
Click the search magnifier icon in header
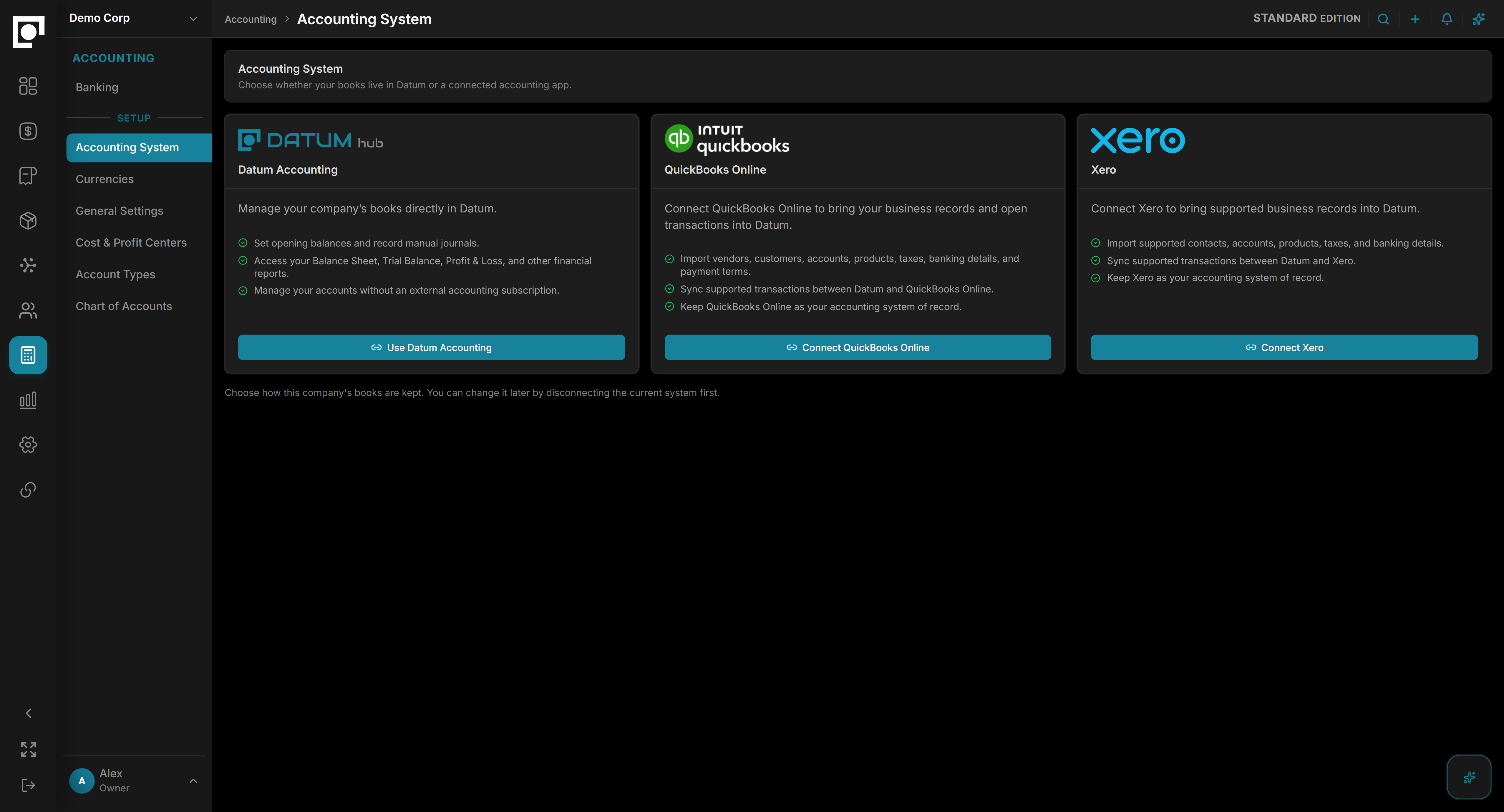(x=1383, y=19)
